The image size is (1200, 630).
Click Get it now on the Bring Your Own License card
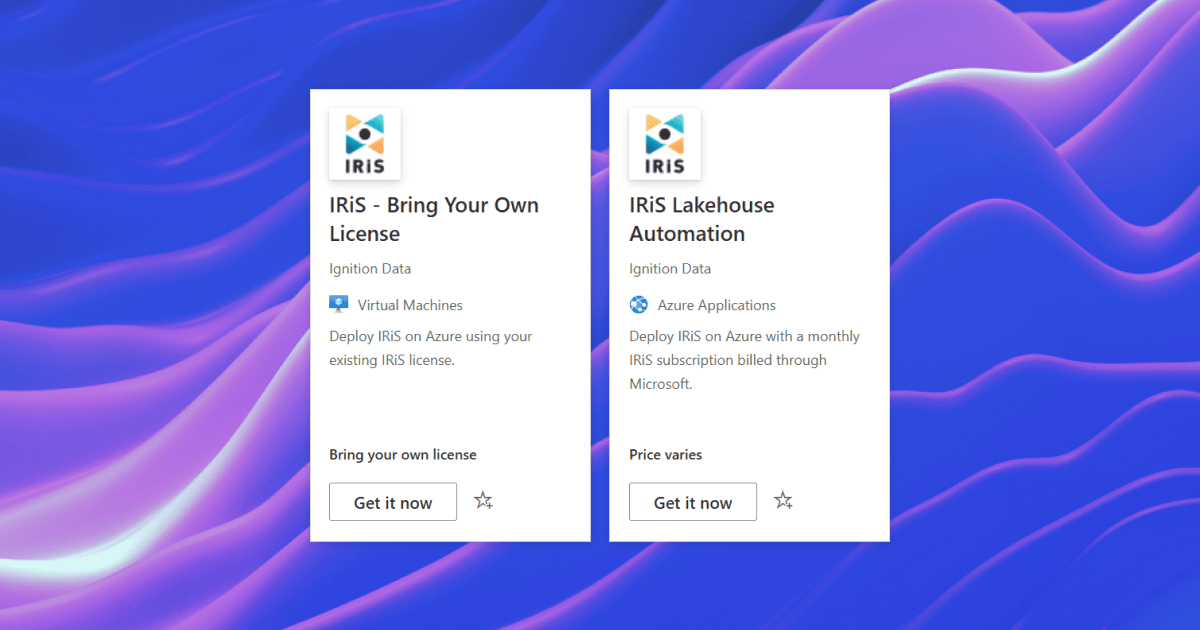[392, 501]
